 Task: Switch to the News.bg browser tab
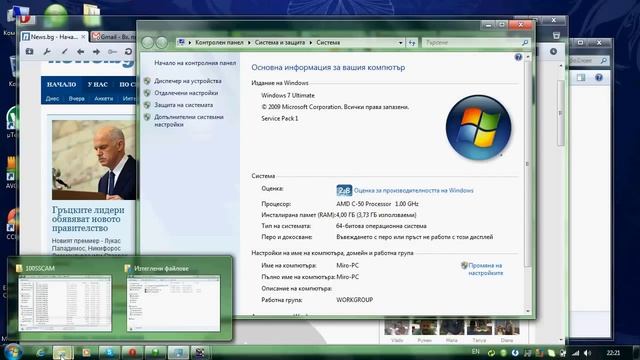[x=53, y=37]
